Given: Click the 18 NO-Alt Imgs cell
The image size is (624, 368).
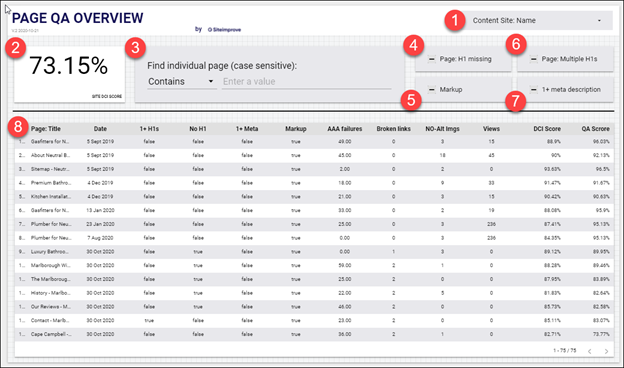Looking at the screenshot, I should point(443,155).
